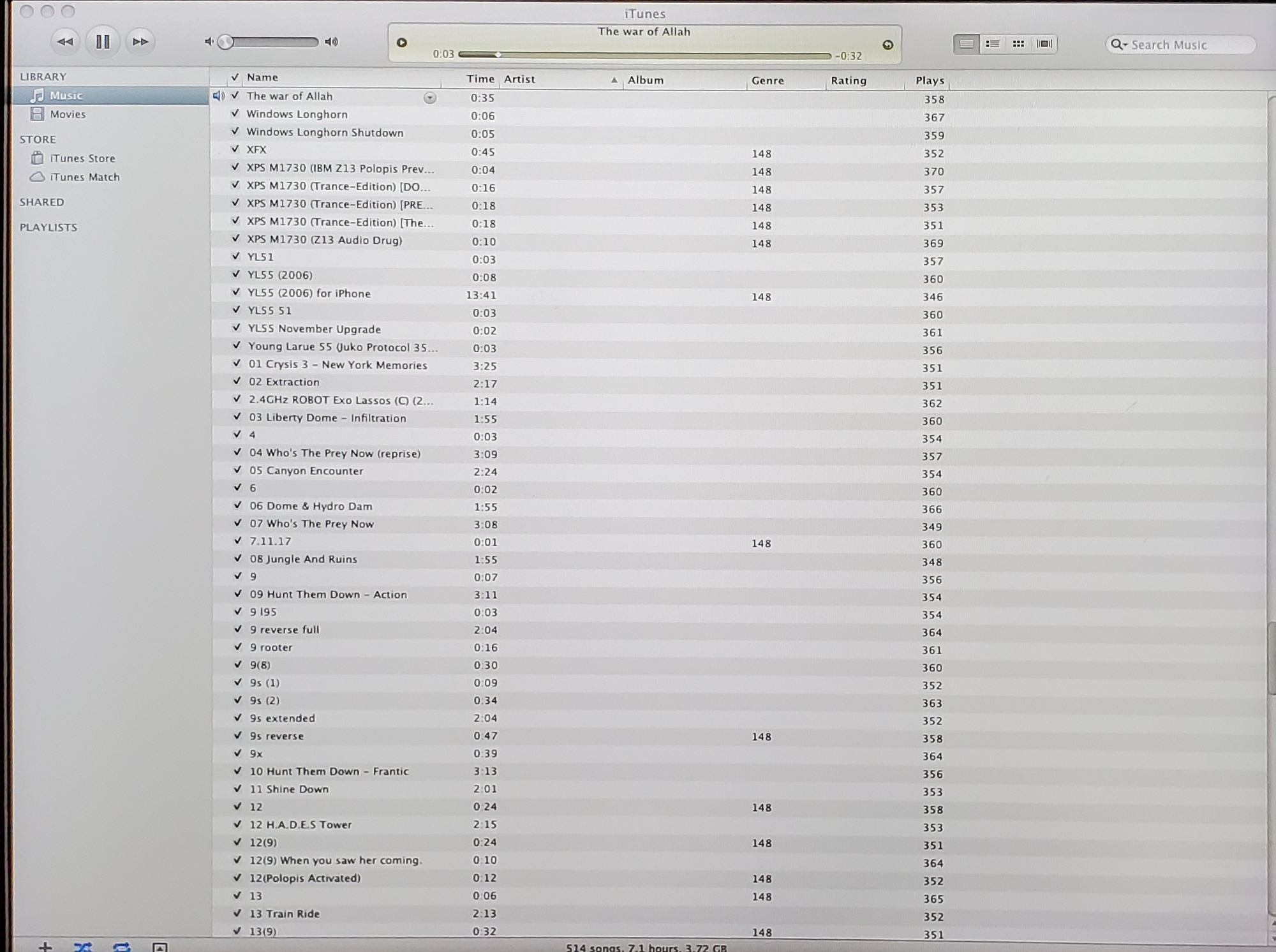Open iTunes Match in the sidebar

[85, 177]
